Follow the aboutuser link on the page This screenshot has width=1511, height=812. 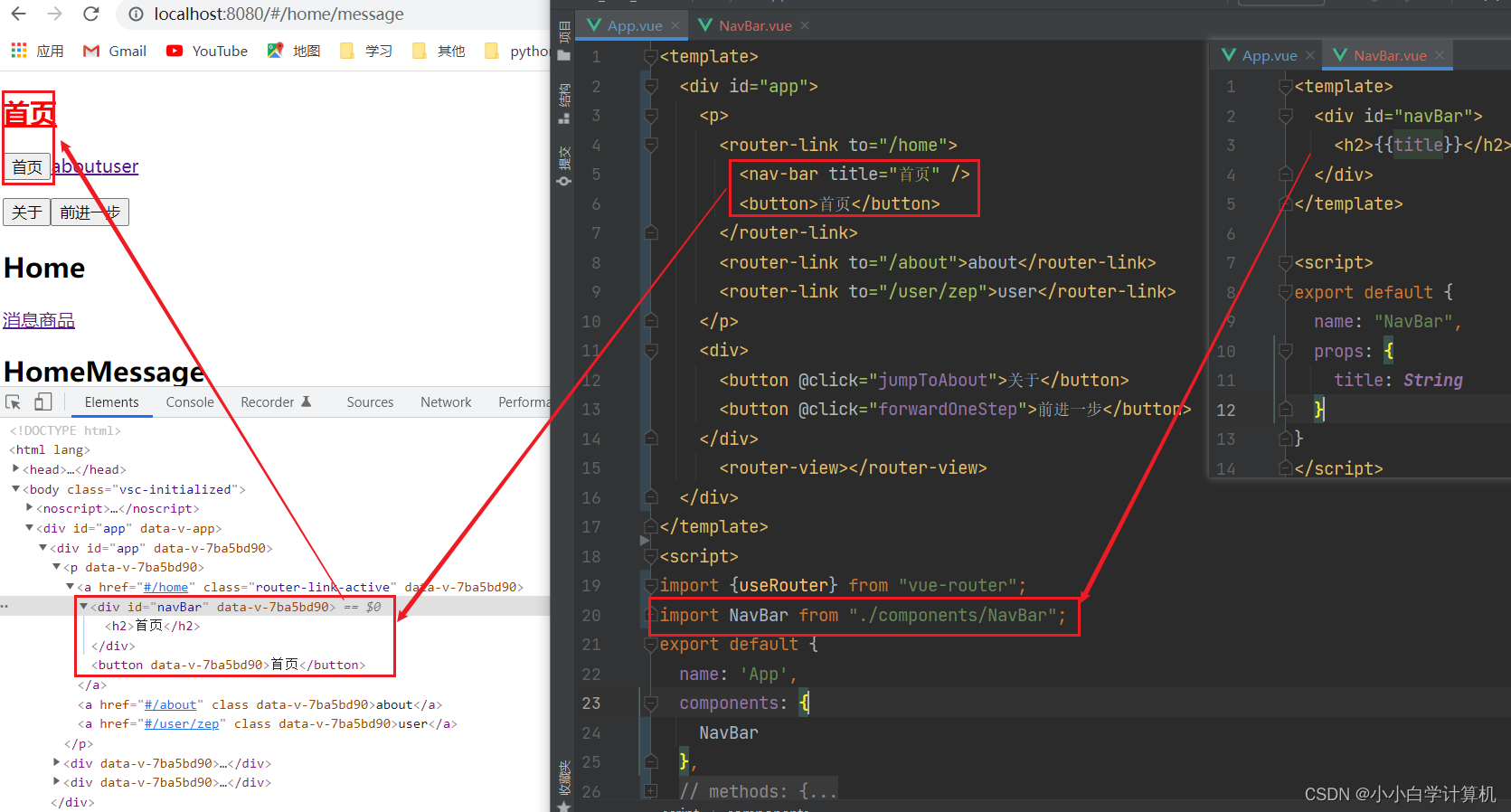click(x=96, y=166)
